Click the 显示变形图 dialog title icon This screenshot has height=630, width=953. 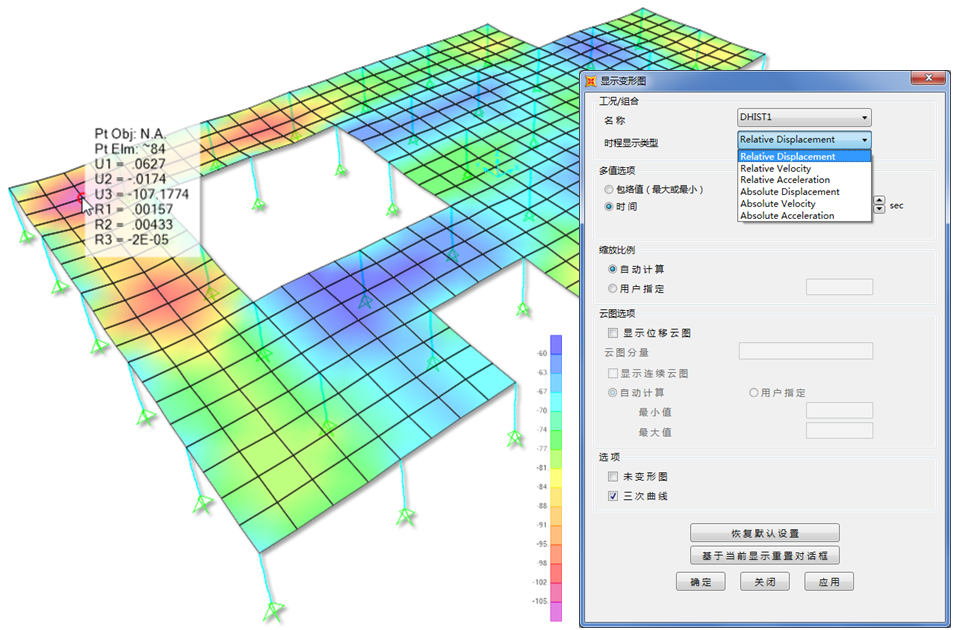coord(591,81)
